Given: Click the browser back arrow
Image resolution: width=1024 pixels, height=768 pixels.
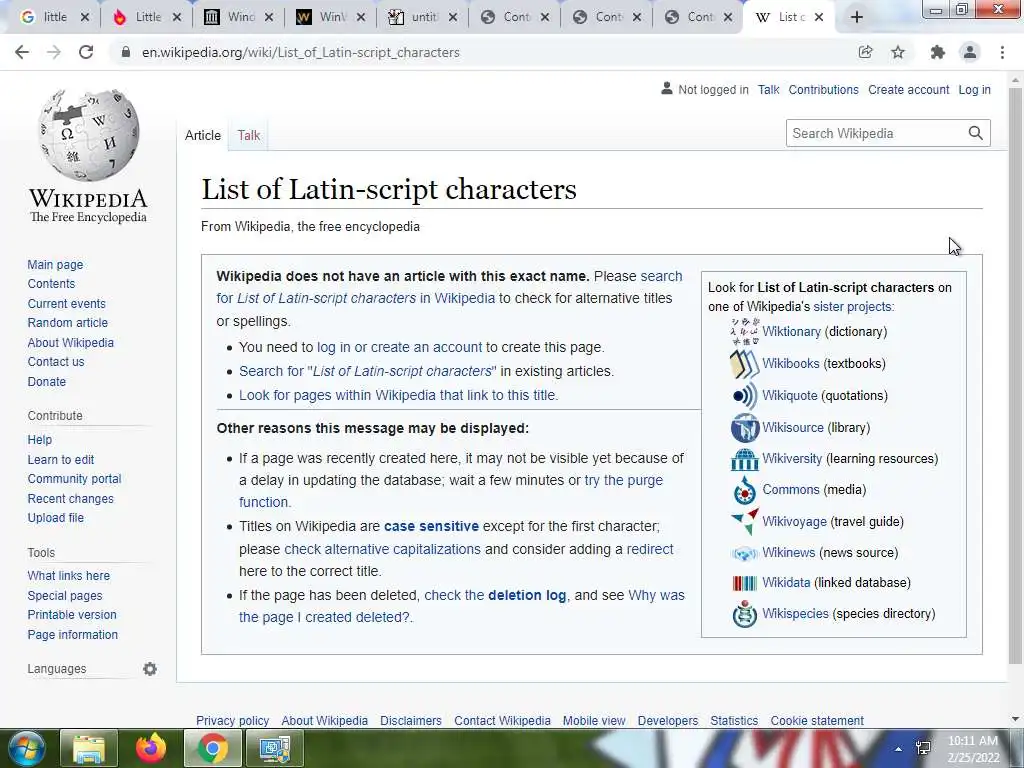Looking at the screenshot, I should point(22,52).
